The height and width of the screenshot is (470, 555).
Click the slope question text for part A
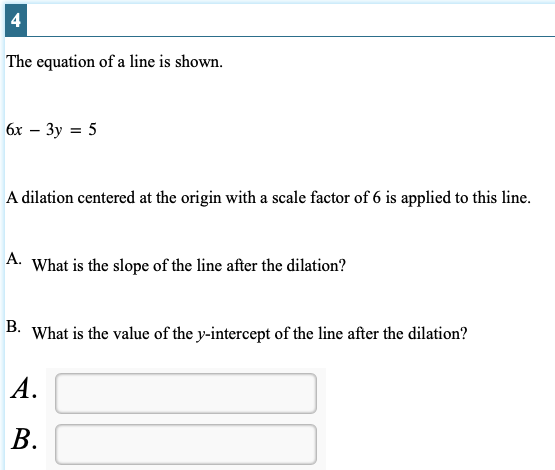click(189, 265)
